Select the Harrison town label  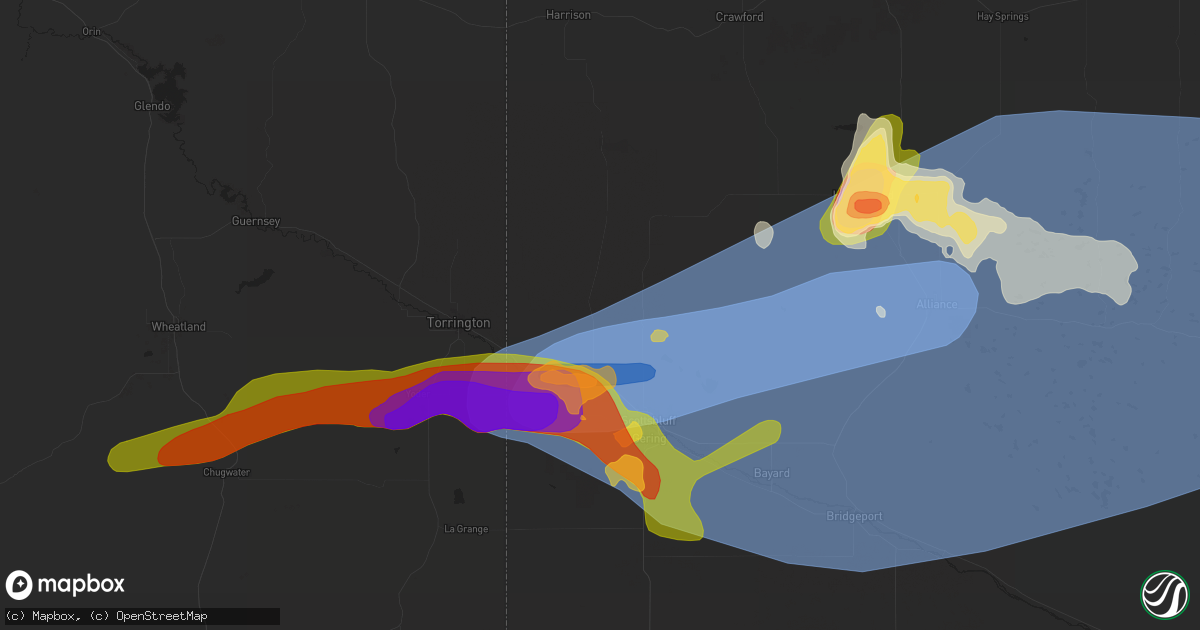(x=568, y=15)
